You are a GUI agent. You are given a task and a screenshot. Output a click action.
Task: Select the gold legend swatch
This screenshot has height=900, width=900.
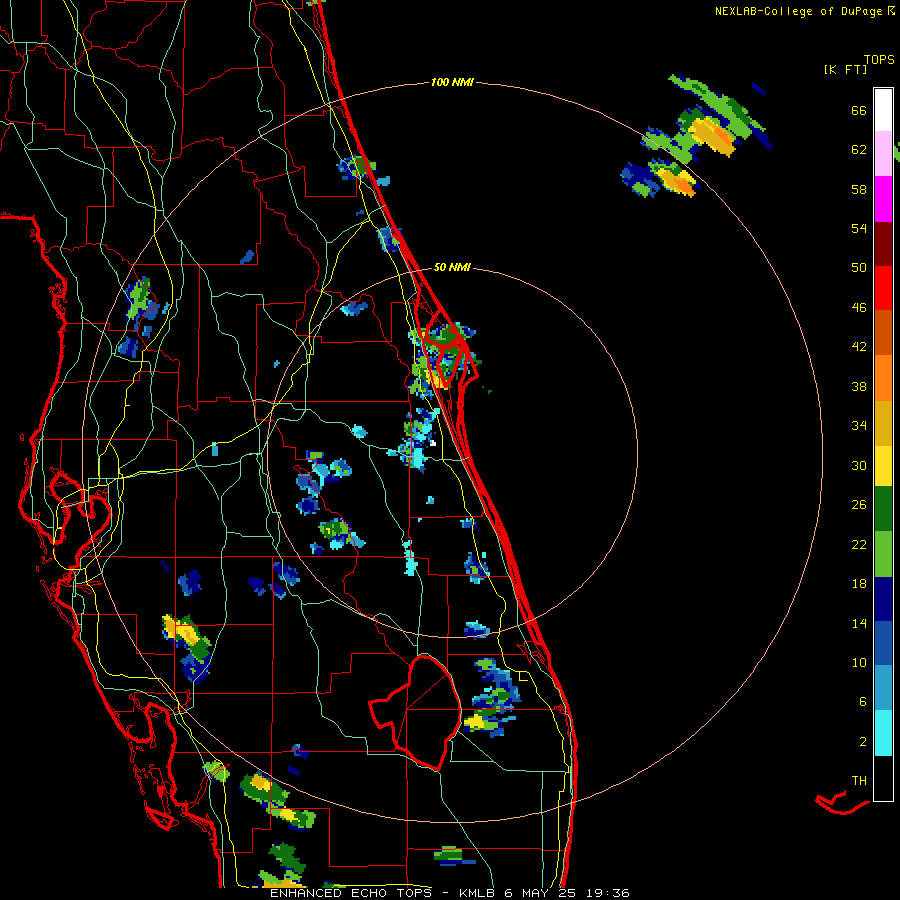(883, 423)
